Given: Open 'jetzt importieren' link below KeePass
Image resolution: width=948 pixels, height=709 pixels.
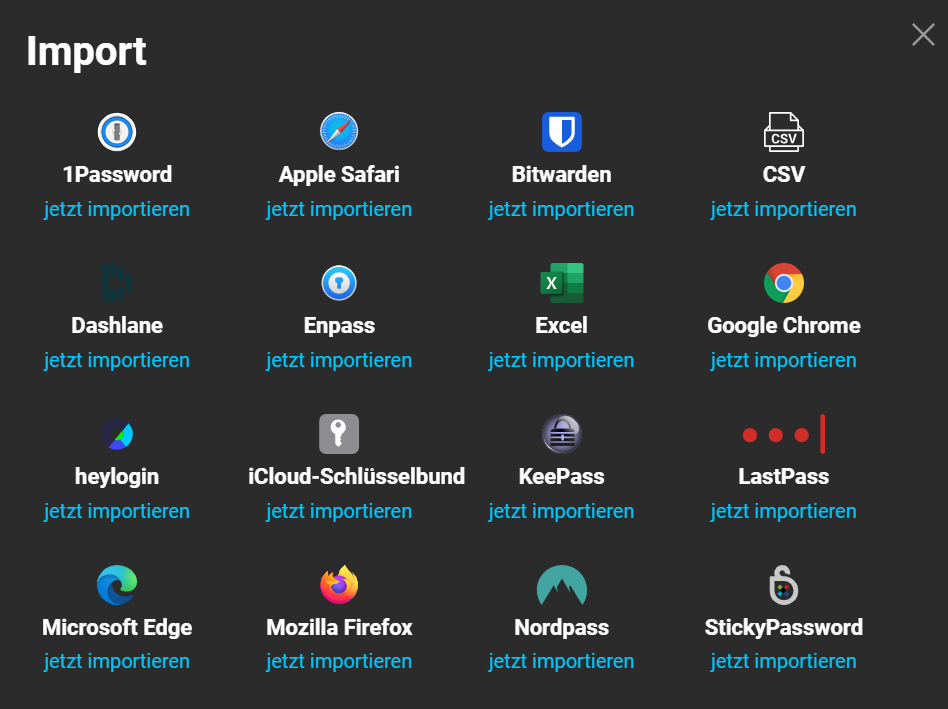Looking at the screenshot, I should [561, 511].
